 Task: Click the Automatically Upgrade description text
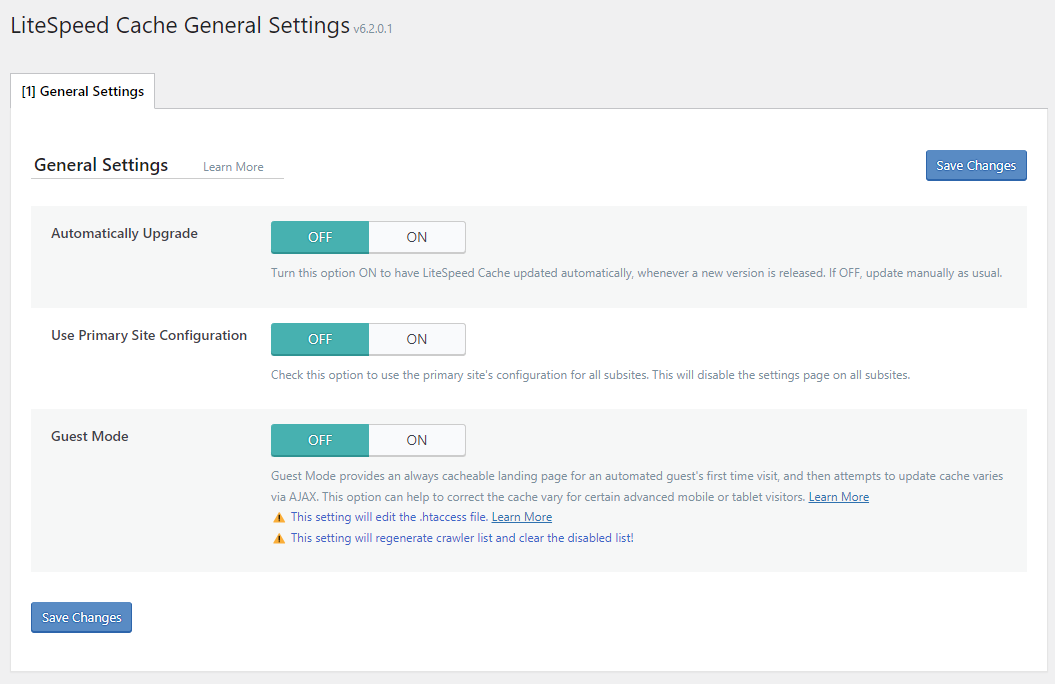tap(636, 273)
